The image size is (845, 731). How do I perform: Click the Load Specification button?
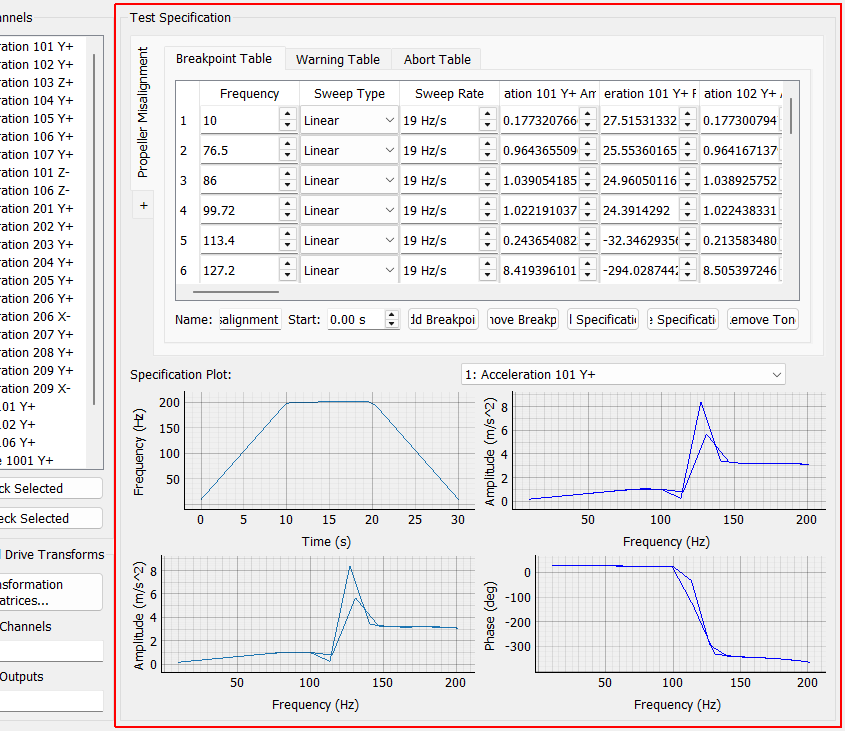tap(603, 319)
